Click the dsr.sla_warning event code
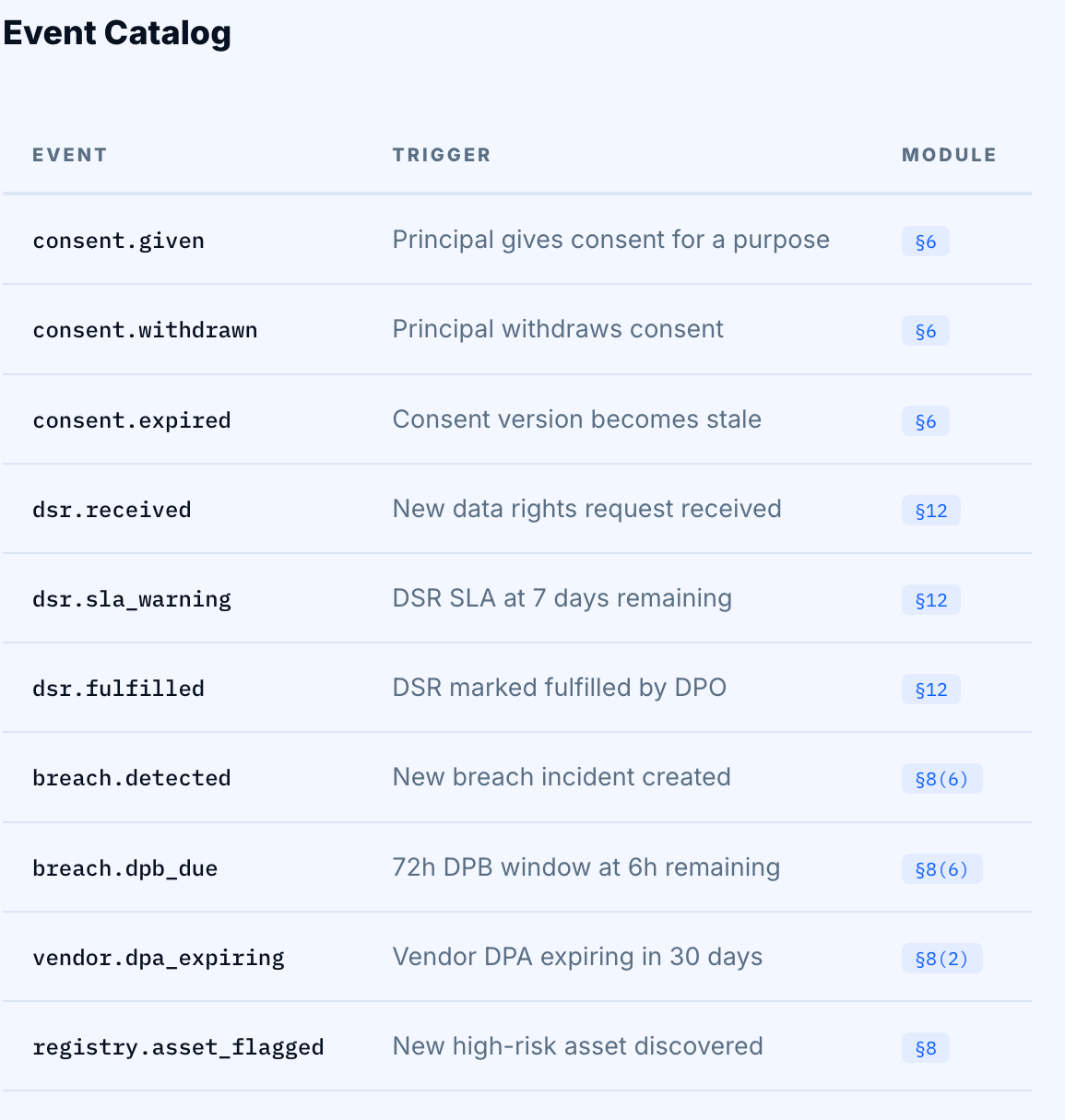1065x1120 pixels. (x=132, y=600)
